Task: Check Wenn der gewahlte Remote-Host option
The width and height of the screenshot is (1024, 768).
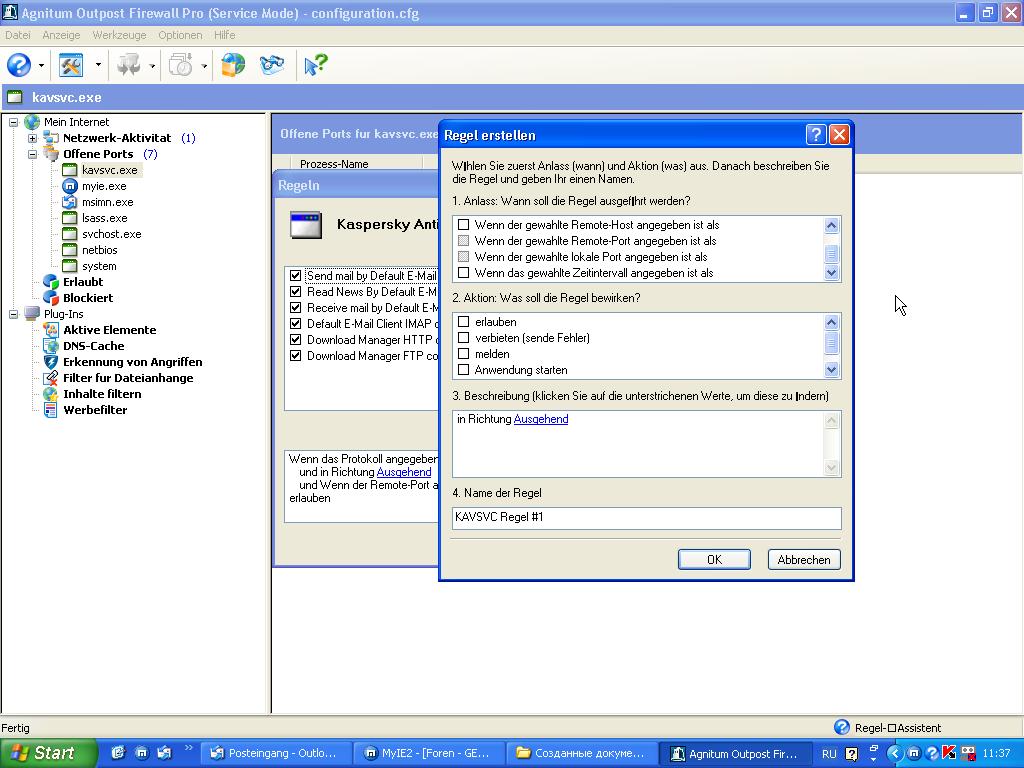Action: click(464, 225)
